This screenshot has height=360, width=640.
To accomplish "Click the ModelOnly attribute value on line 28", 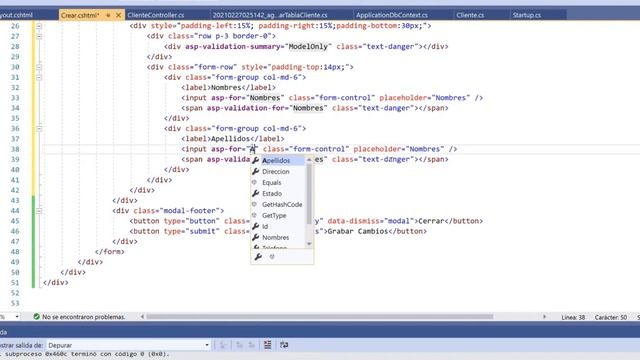I will 308,47.
